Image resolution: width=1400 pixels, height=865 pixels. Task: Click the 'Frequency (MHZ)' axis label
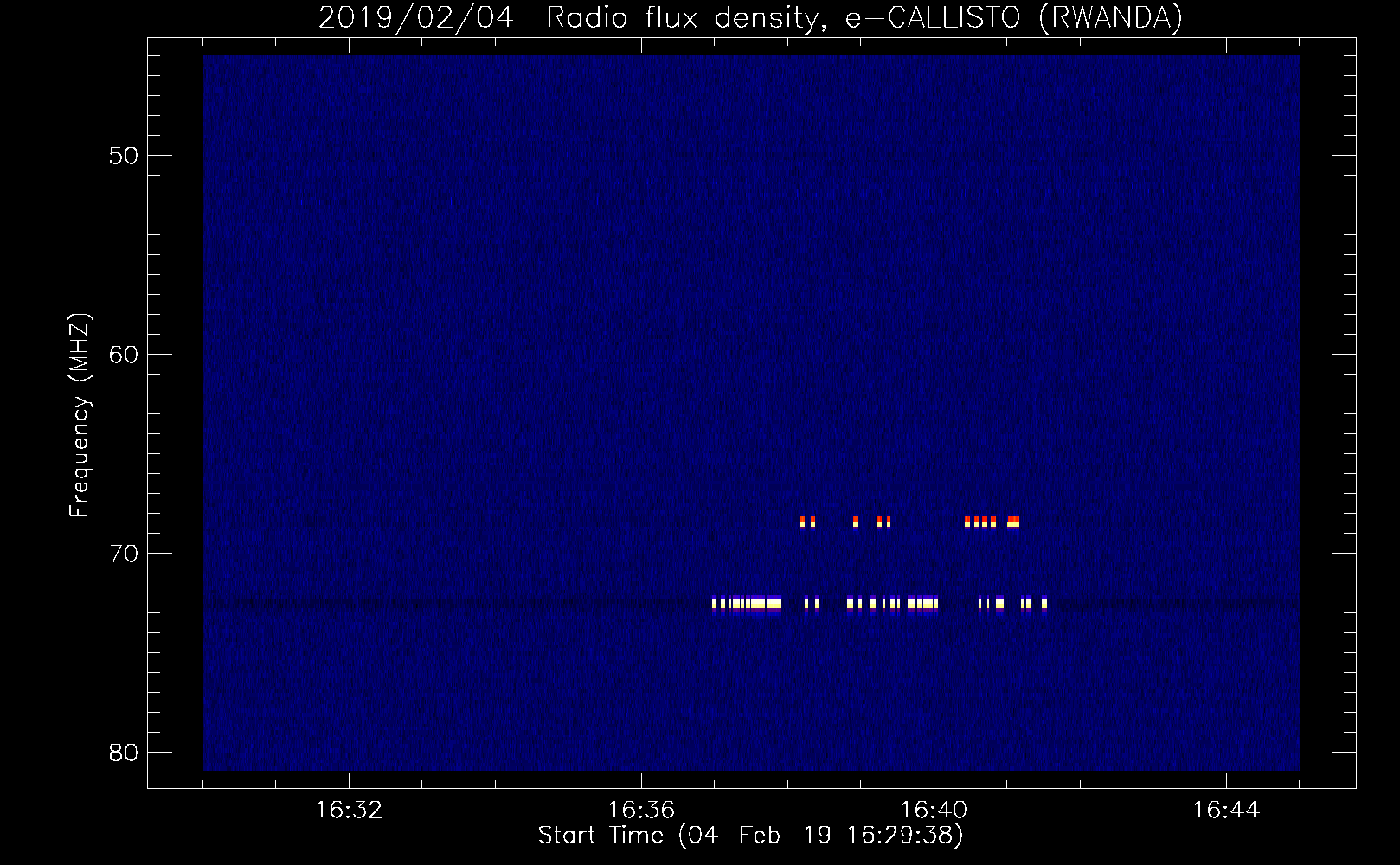click(79, 415)
